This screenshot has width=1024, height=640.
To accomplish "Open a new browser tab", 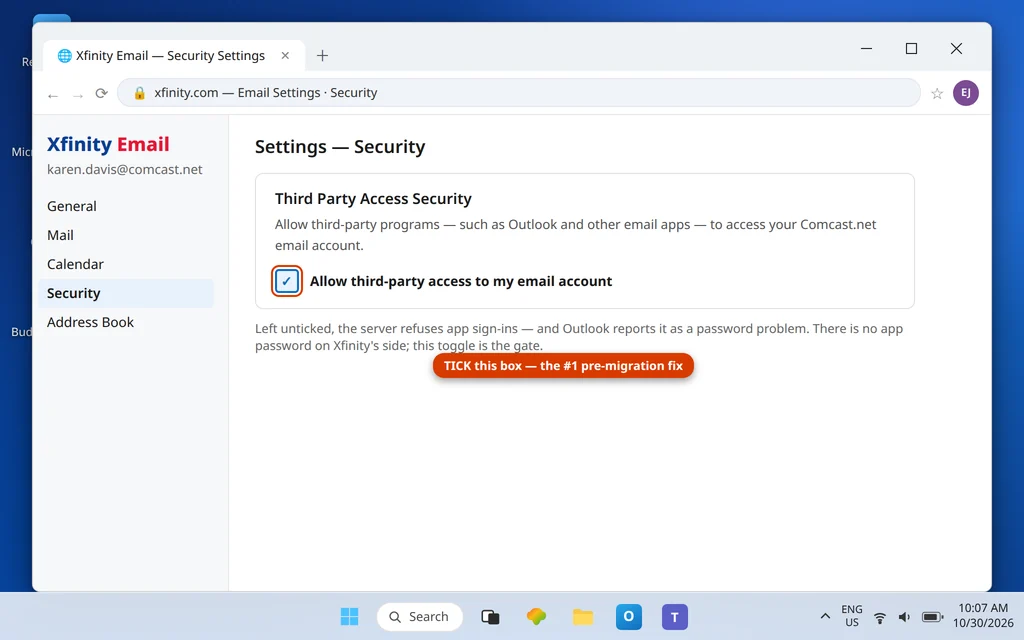I will click(322, 56).
